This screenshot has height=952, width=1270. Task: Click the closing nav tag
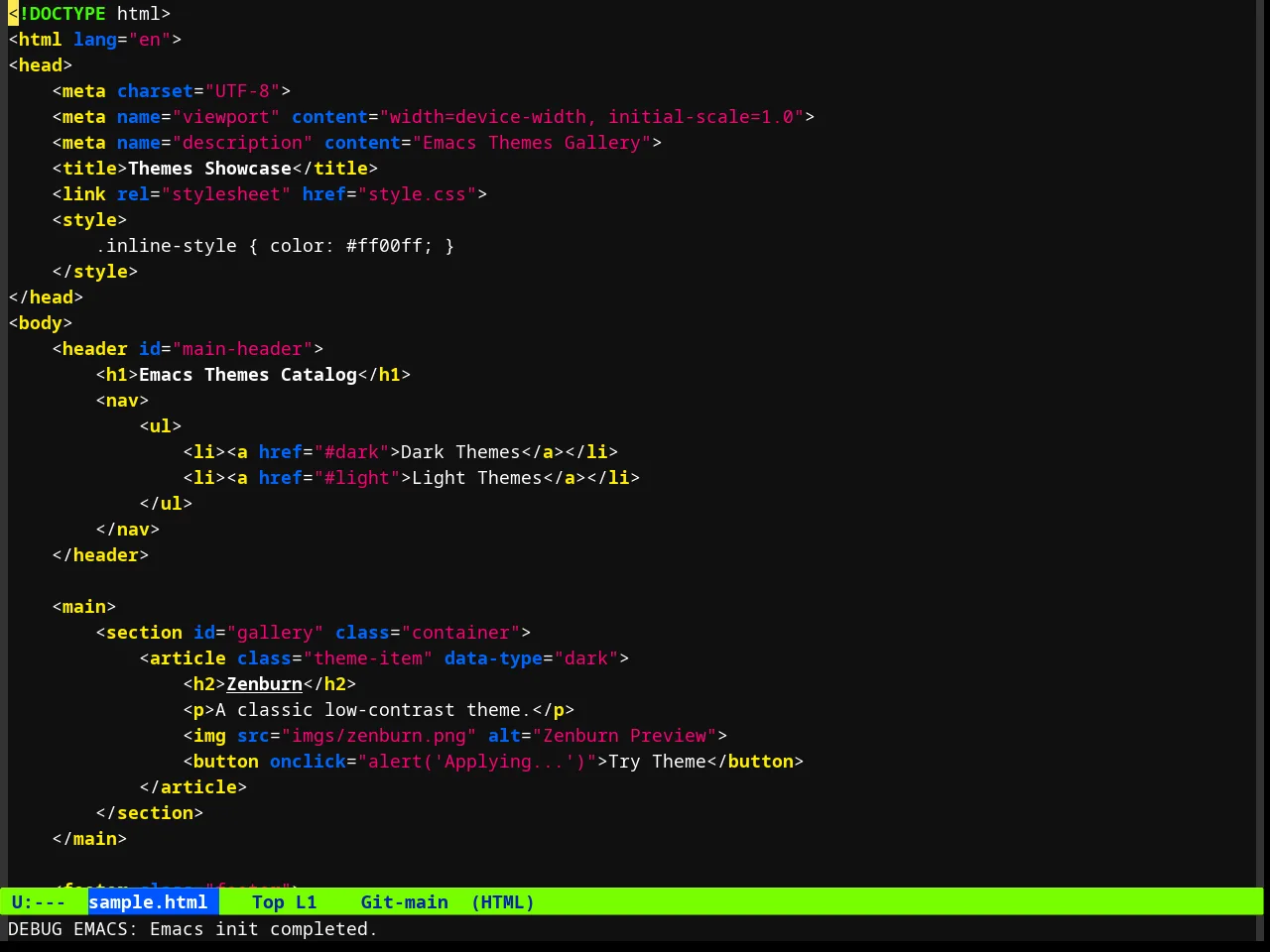click(128, 530)
